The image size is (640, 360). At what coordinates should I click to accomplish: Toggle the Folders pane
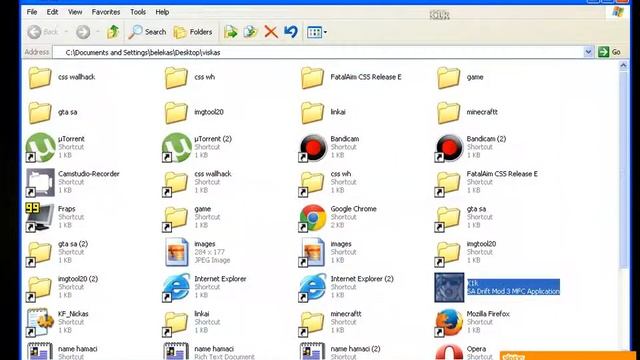click(x=193, y=32)
